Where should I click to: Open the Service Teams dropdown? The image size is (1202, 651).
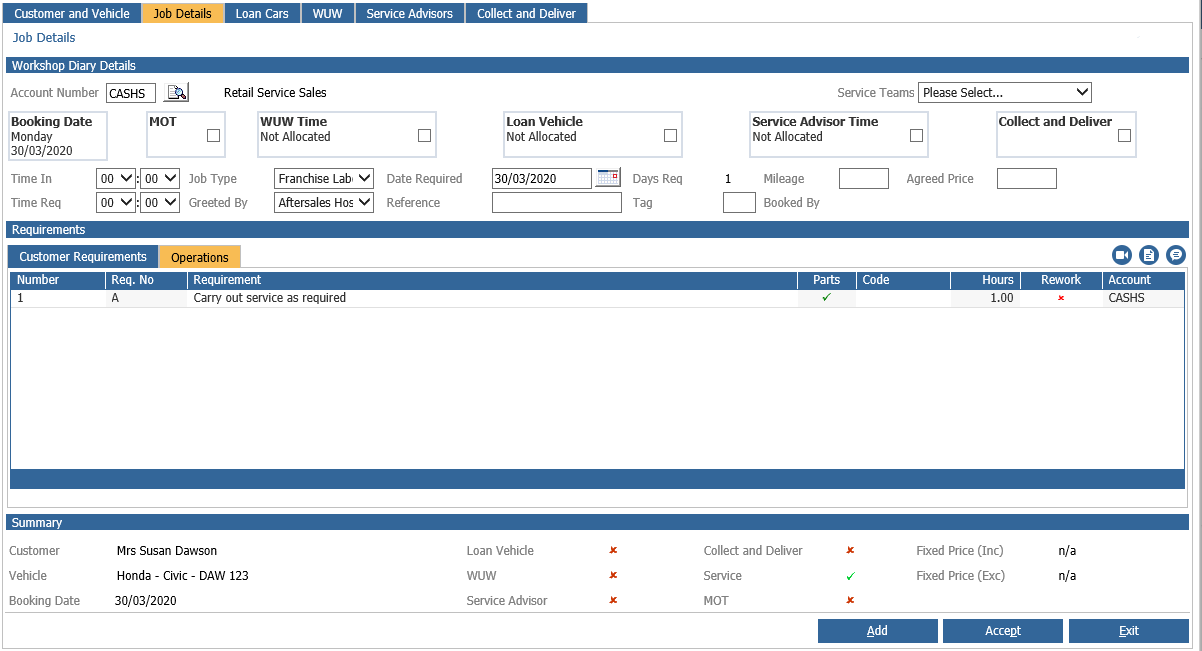coord(1005,92)
